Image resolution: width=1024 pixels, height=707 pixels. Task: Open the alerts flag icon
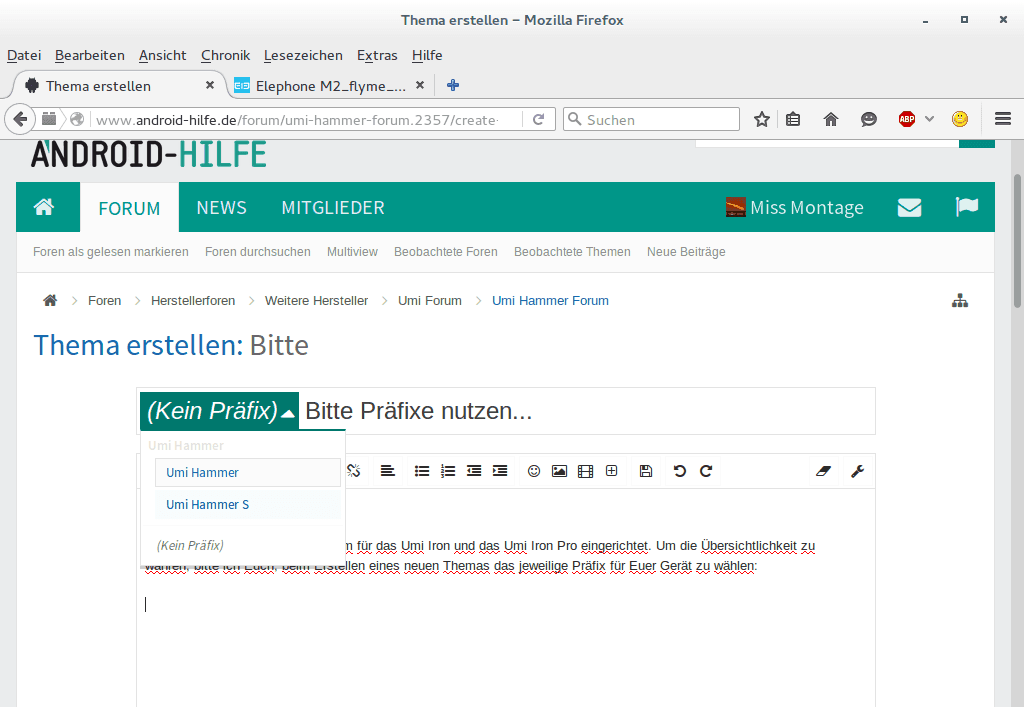point(966,207)
